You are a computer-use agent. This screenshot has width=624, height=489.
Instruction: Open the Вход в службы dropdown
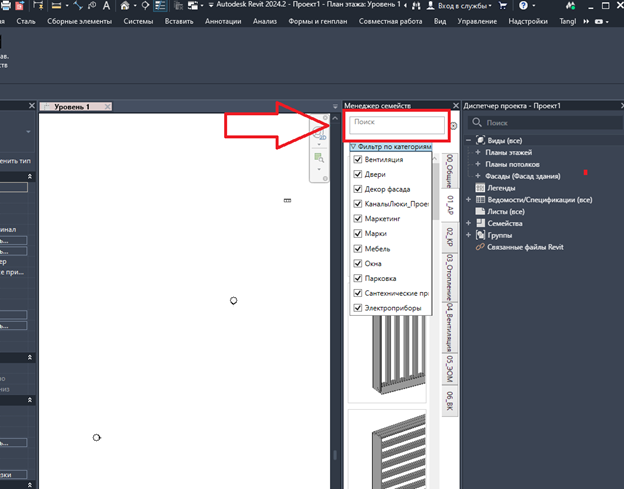458,6
